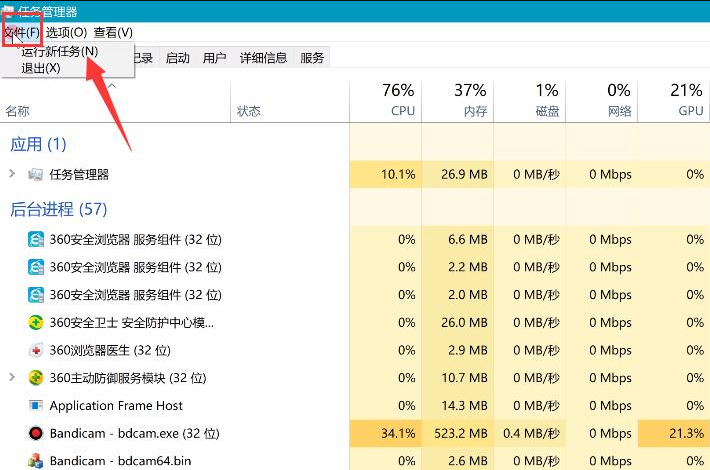Click the 360安全浏览器 icon in the 2.2 MB row
The image size is (710, 470).
(36, 267)
